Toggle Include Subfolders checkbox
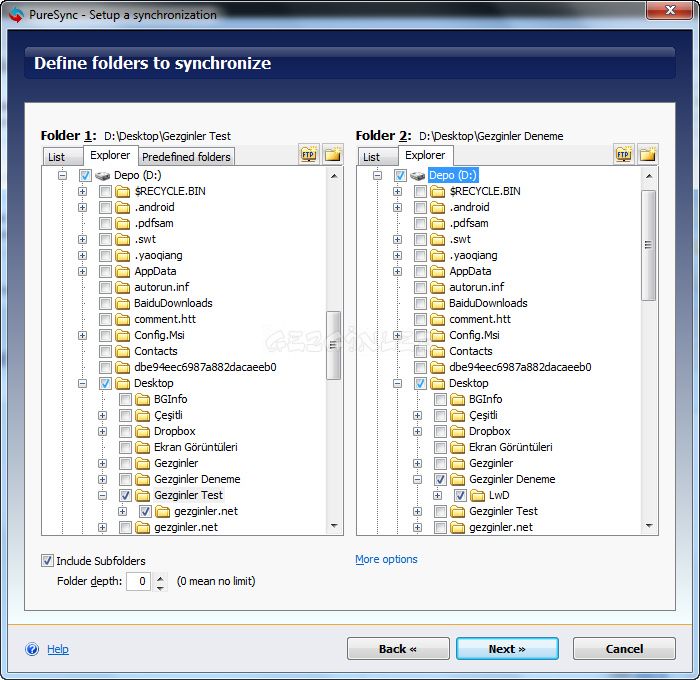Screen dimensions: 700x680 47,560
